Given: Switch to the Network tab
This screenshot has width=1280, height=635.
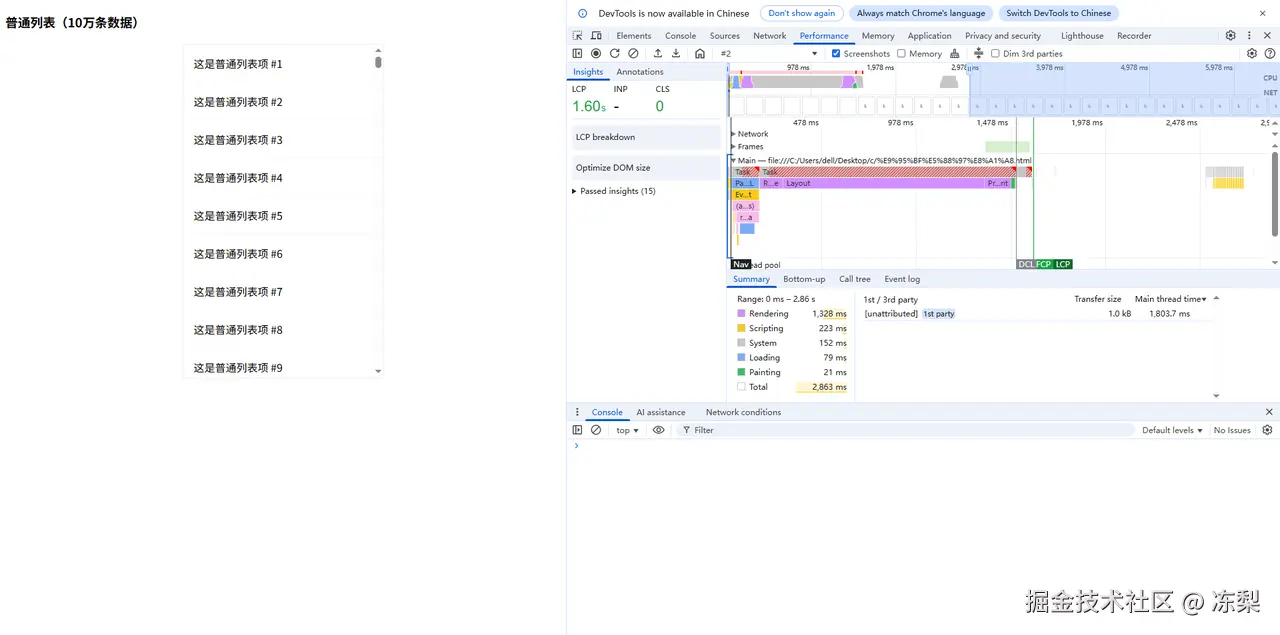Looking at the screenshot, I should click(770, 36).
